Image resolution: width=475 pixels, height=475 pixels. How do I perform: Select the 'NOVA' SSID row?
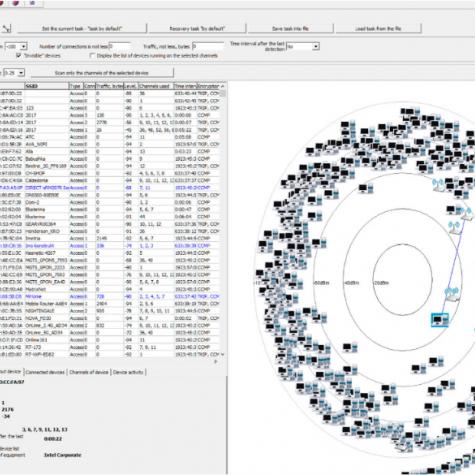pos(110,318)
